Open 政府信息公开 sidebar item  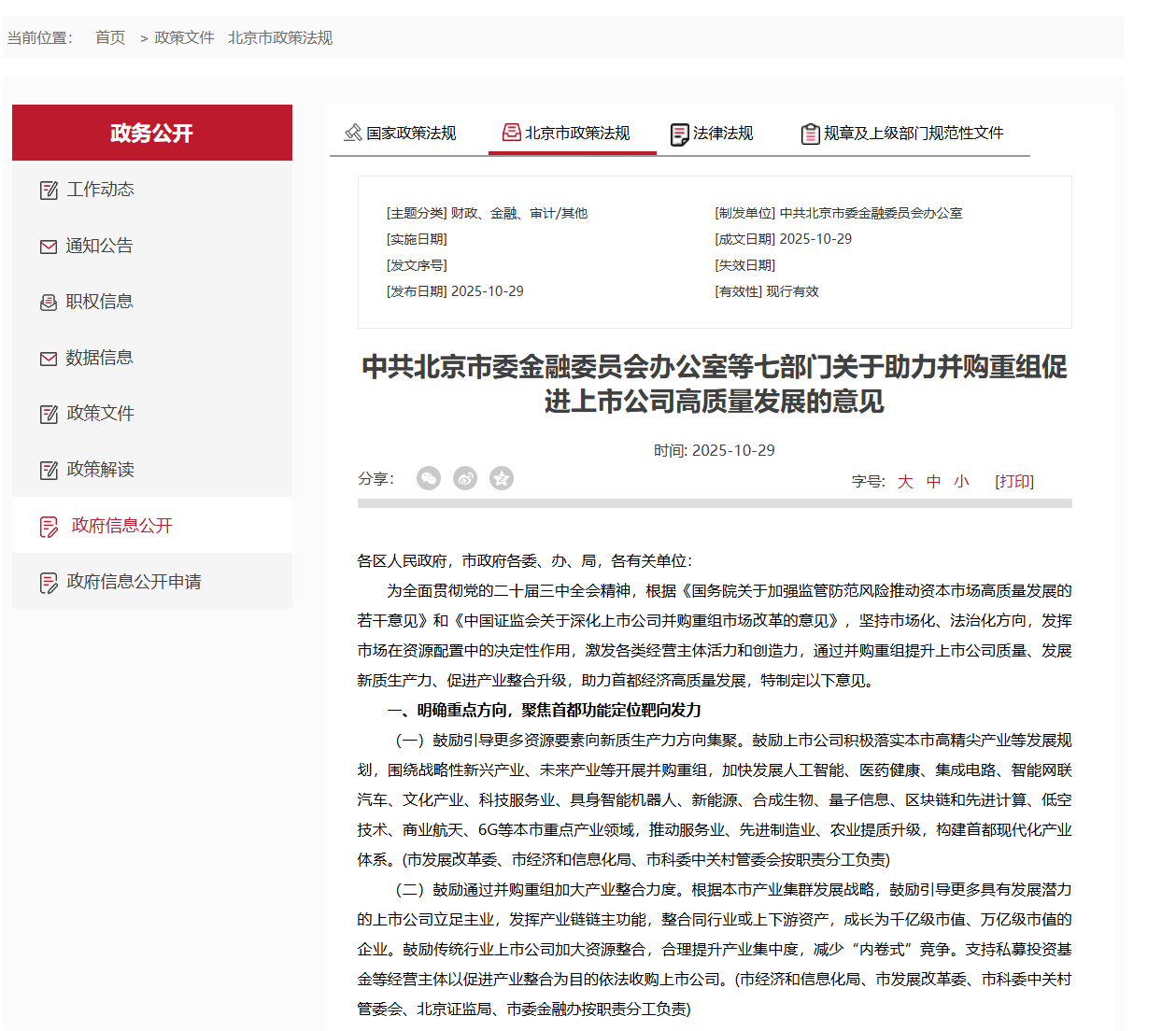[152, 526]
